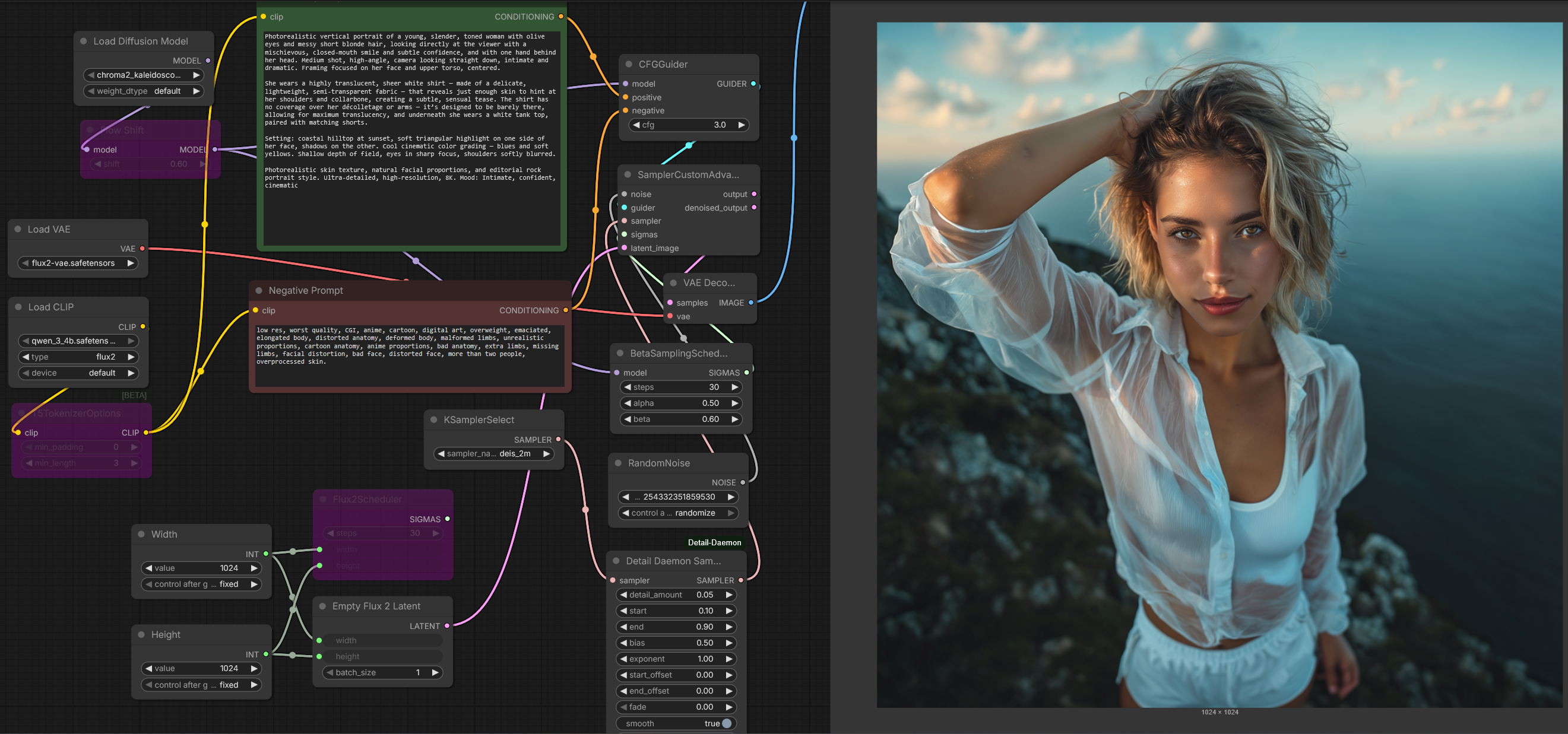
Task: Toggle the smooth switch in Detail Daemon
Action: pos(726,724)
